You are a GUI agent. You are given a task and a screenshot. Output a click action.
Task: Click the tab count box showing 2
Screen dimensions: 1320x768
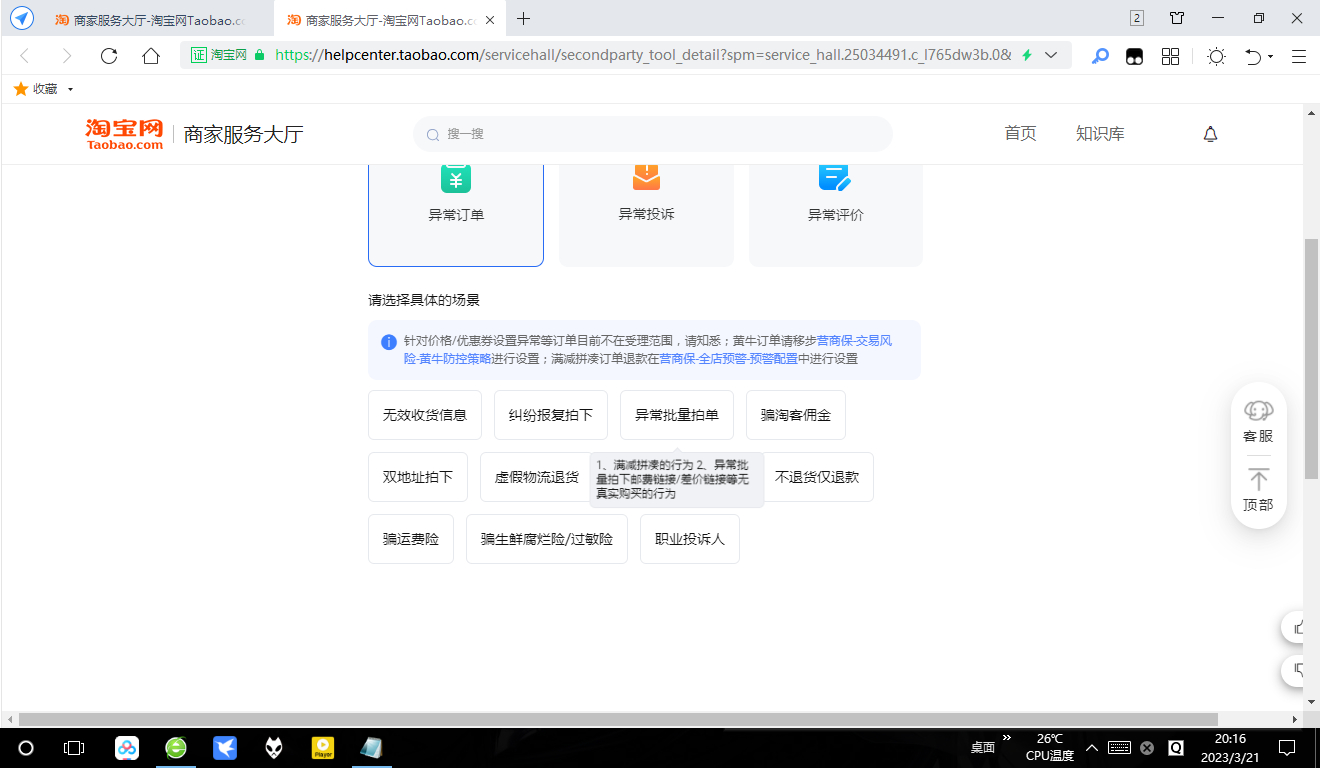point(1137,18)
